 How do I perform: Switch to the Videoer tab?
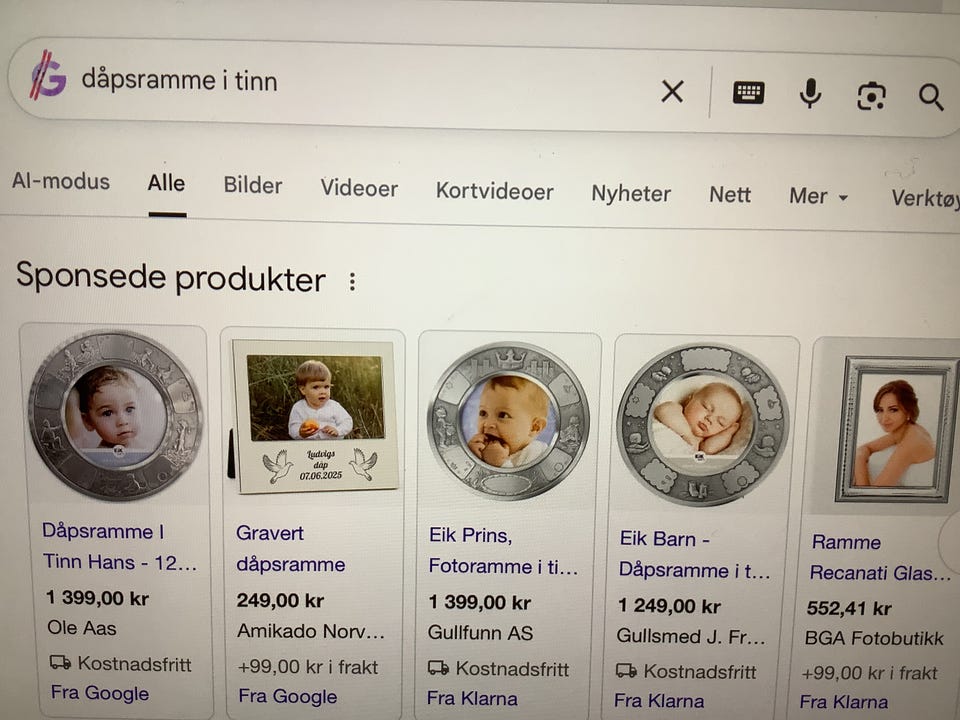(x=359, y=188)
